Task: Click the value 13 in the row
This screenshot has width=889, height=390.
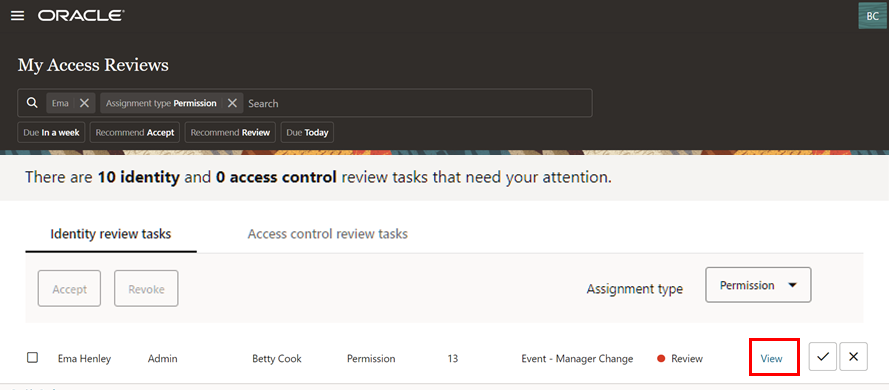Action: pos(452,358)
